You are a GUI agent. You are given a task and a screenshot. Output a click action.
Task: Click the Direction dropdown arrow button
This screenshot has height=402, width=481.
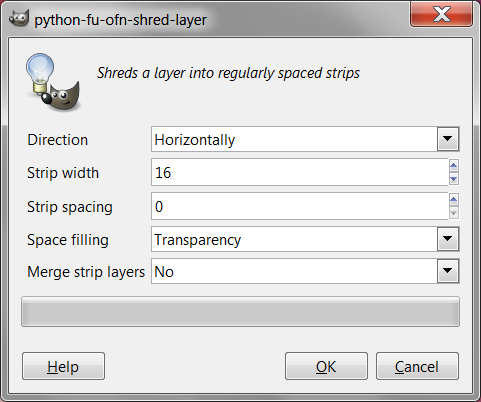point(448,139)
